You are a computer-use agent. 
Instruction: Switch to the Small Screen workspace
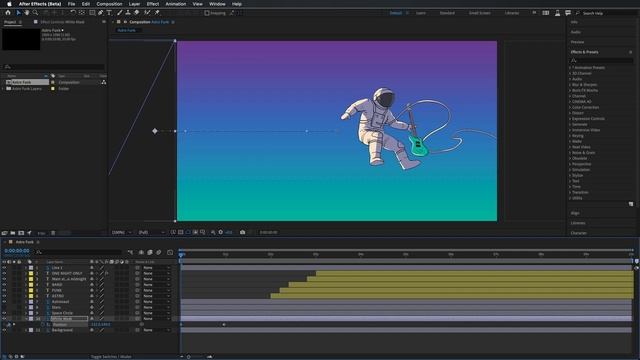pos(480,13)
